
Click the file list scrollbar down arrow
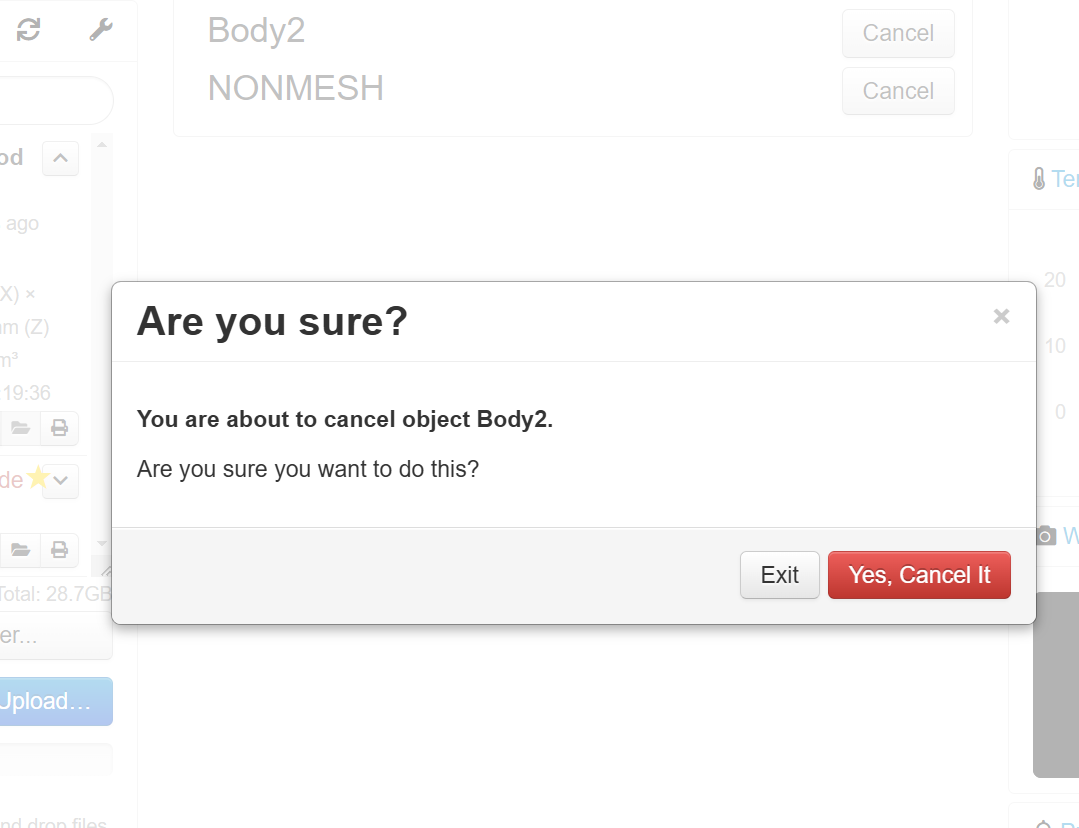point(102,544)
